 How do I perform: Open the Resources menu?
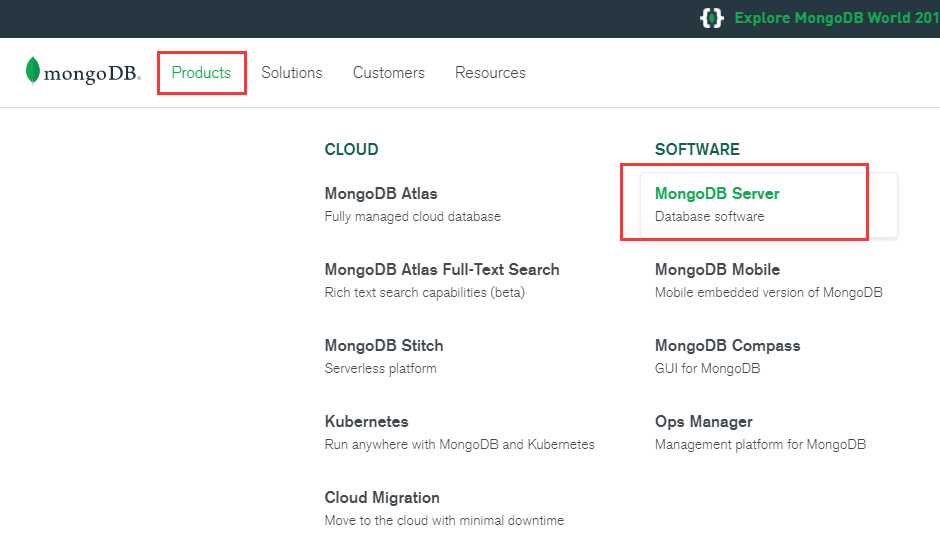490,73
